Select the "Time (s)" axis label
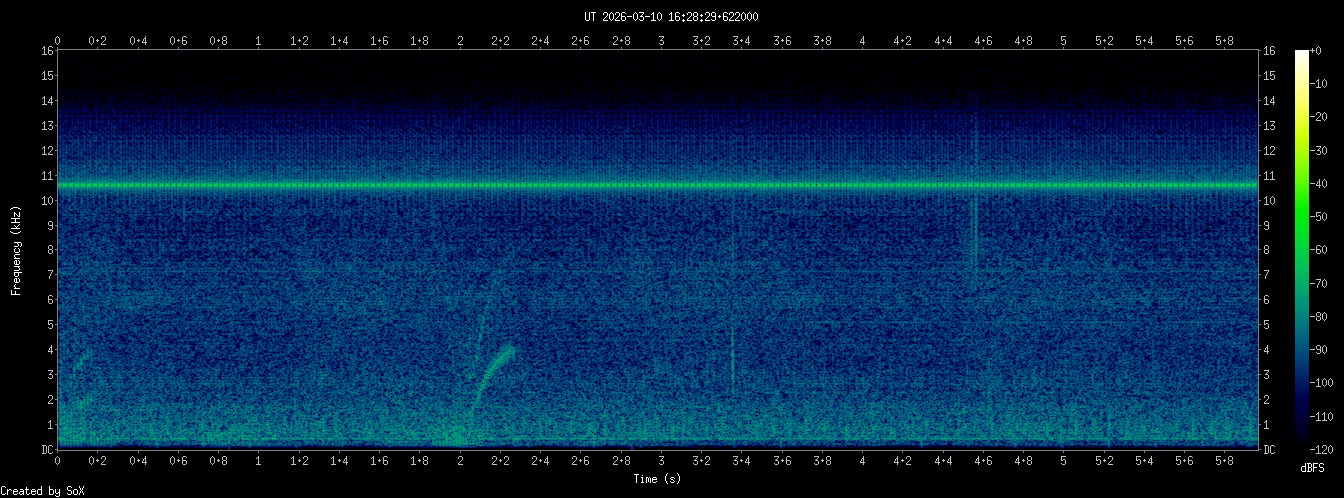1344x498 pixels. pyautogui.click(x=657, y=479)
